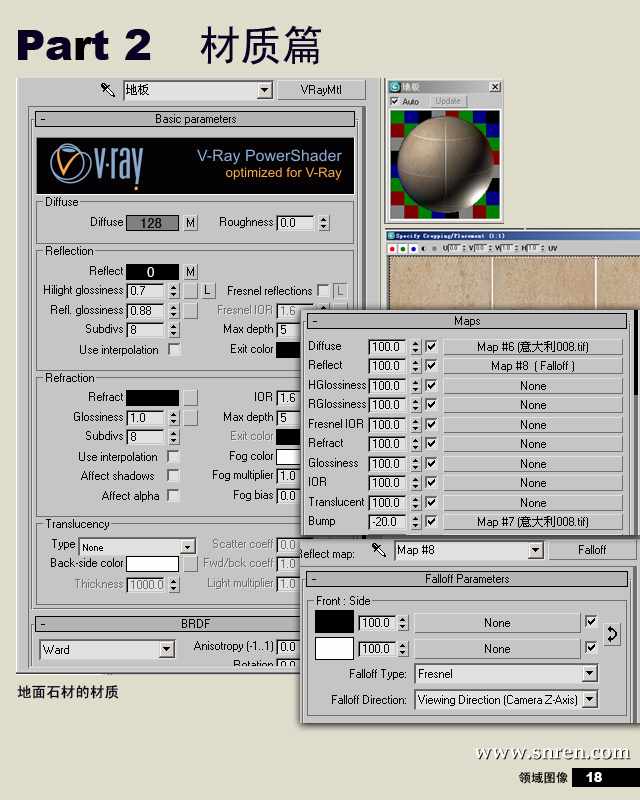
Task: Uncheck Reflect map enable checkbox
Action: click(x=431, y=366)
